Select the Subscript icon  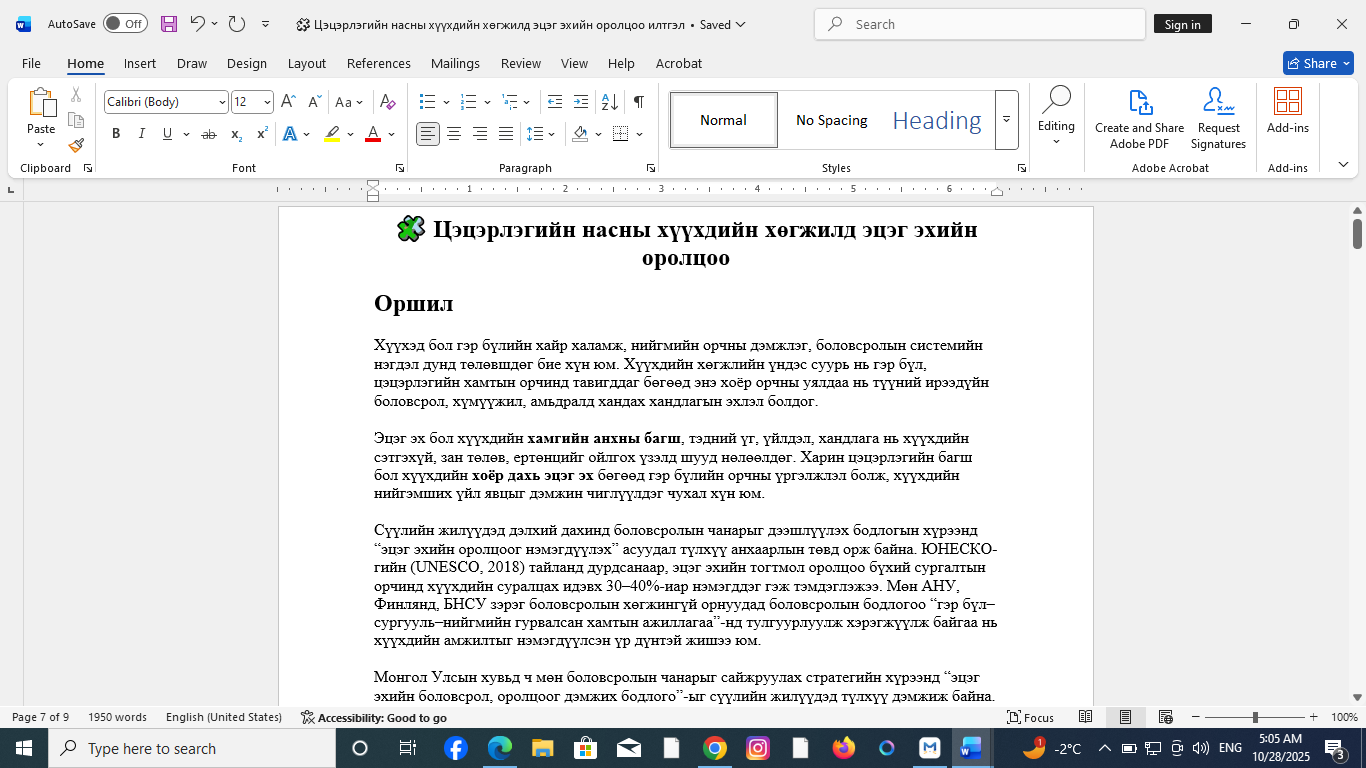tap(237, 133)
